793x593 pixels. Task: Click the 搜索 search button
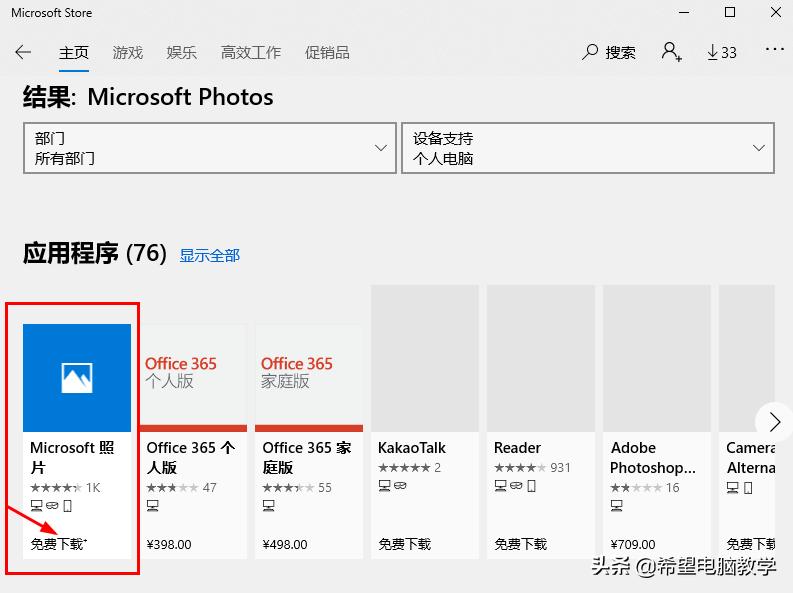pos(609,52)
